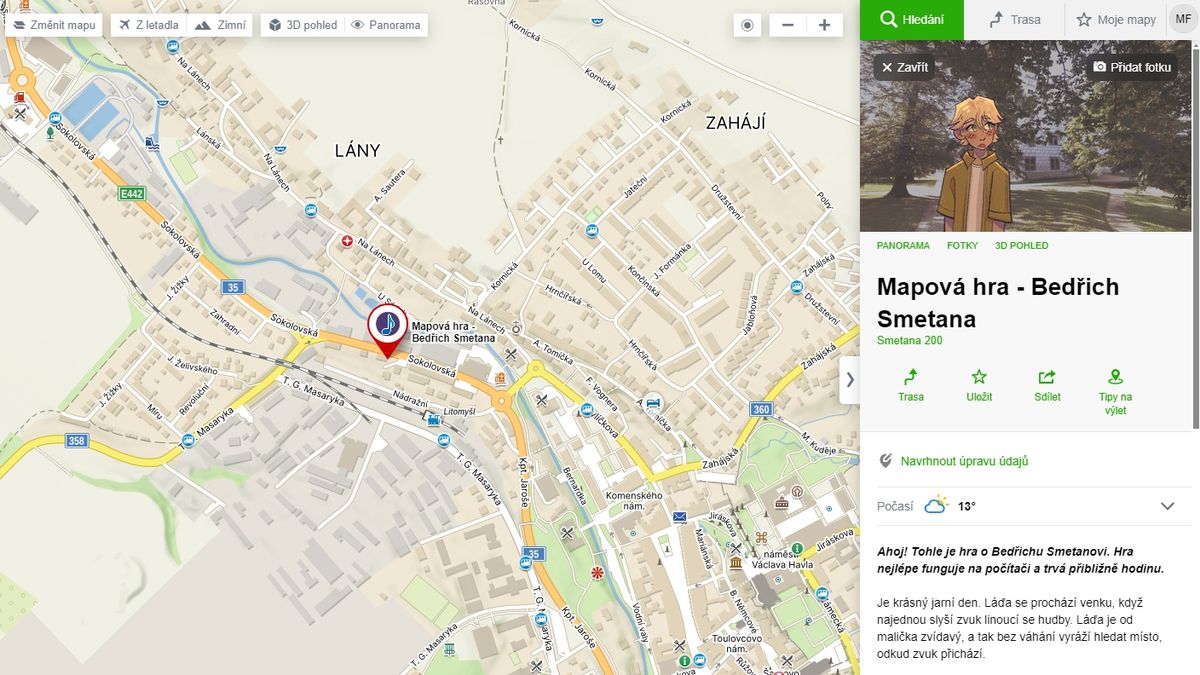Open the Změnit mapu layer switcher
Screen dimensions: 1200x675
[54, 25]
